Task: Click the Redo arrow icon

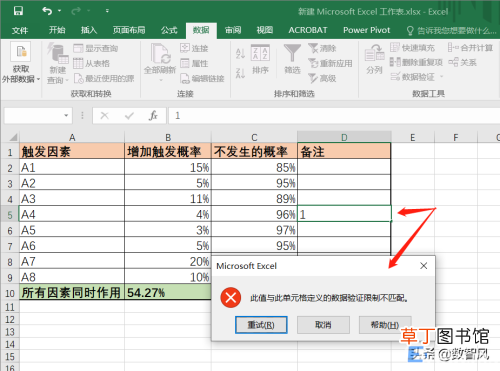Action: click(76, 11)
